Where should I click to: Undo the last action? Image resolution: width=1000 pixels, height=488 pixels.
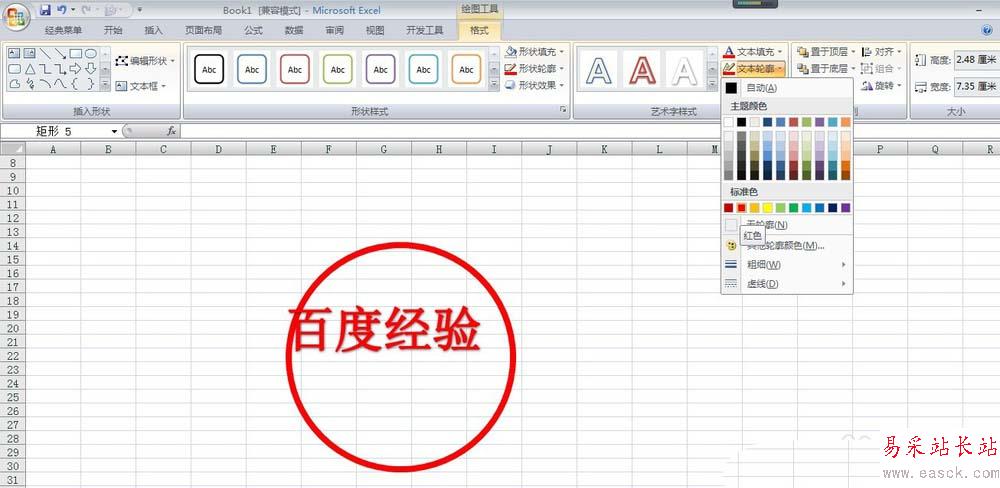(61, 10)
